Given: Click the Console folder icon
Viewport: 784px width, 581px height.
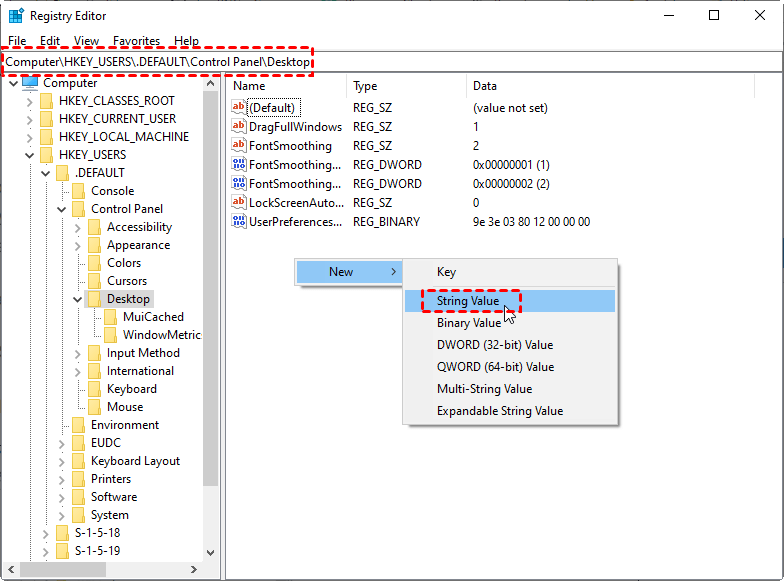Looking at the screenshot, I should 78,191.
